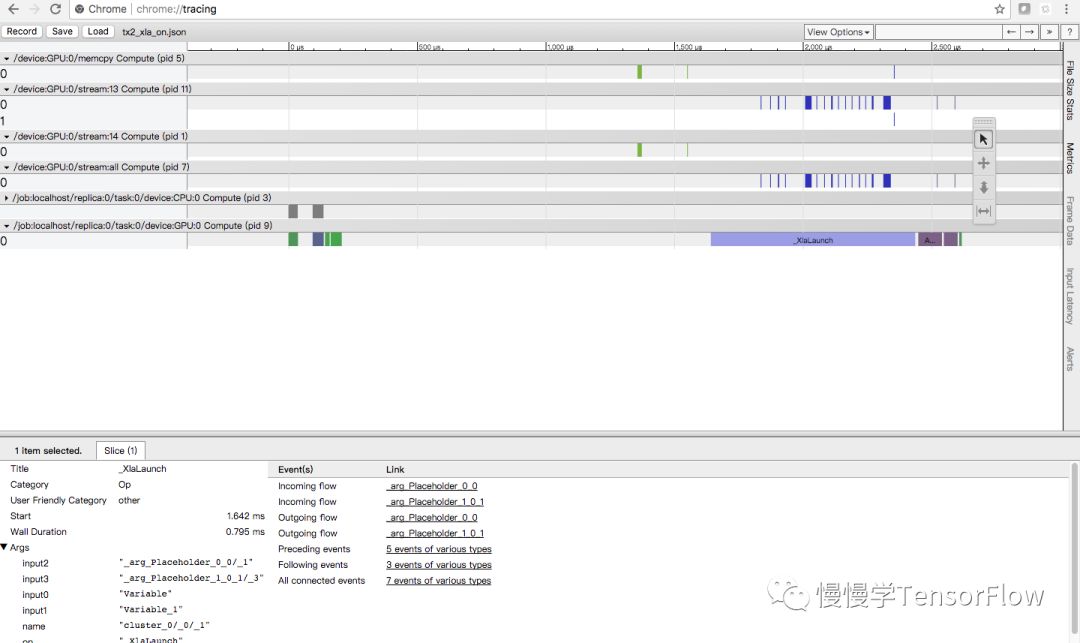
Task: Toggle the side panel with the double chevron
Action: tap(1049, 32)
